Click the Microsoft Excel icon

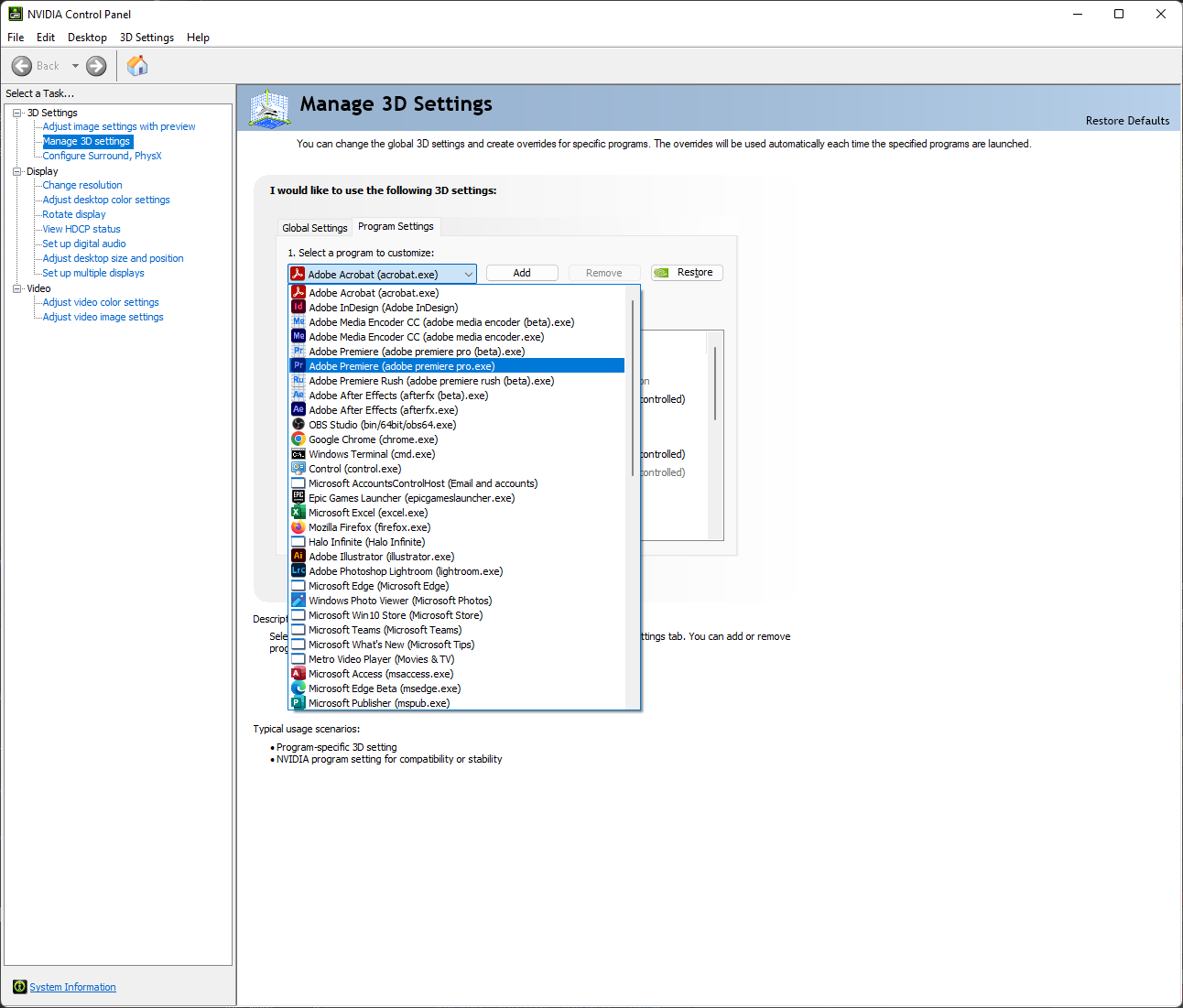(x=298, y=513)
